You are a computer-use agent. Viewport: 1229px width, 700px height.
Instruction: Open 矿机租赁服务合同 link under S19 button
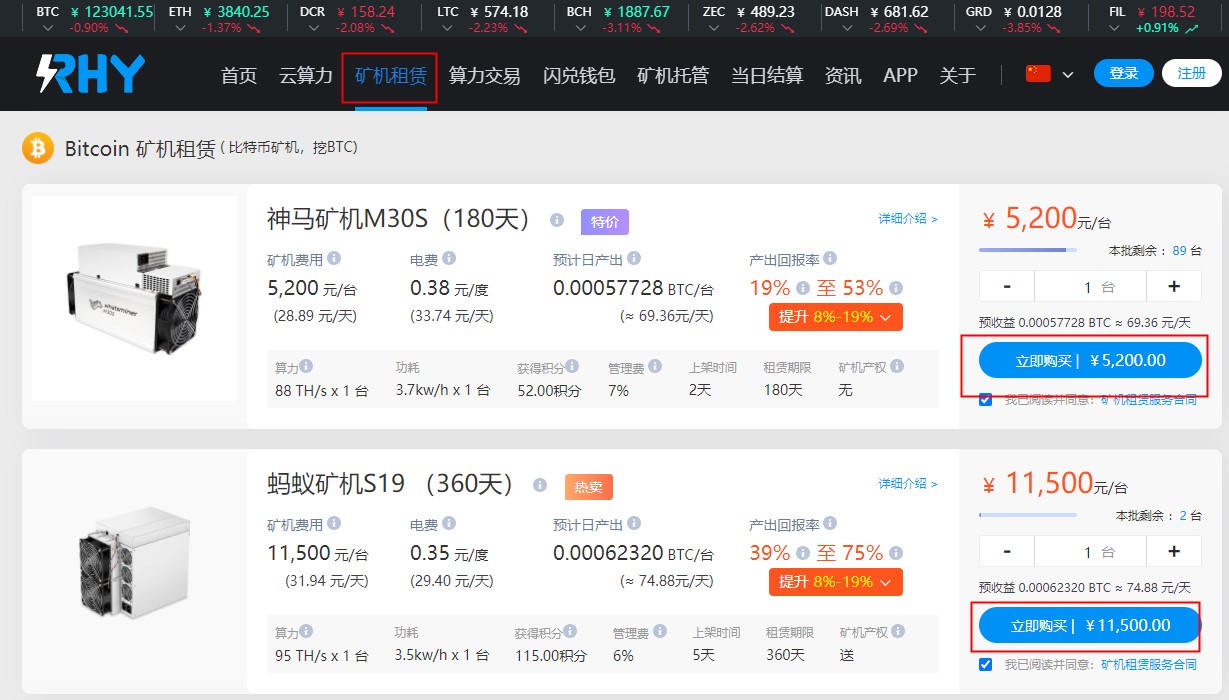(x=1149, y=664)
